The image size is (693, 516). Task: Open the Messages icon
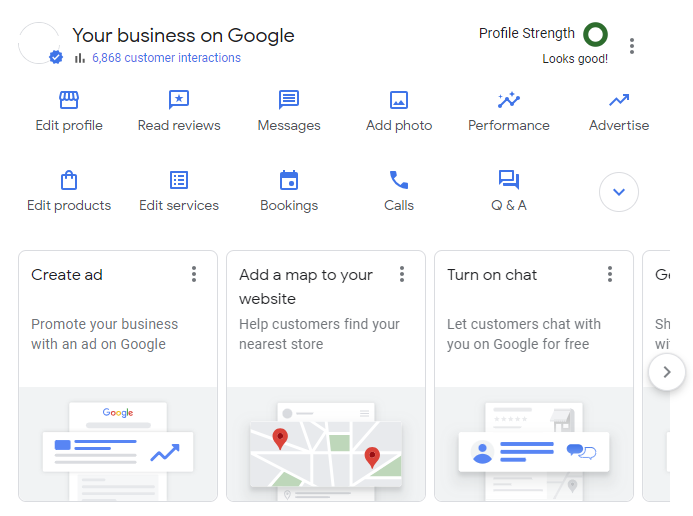click(289, 100)
